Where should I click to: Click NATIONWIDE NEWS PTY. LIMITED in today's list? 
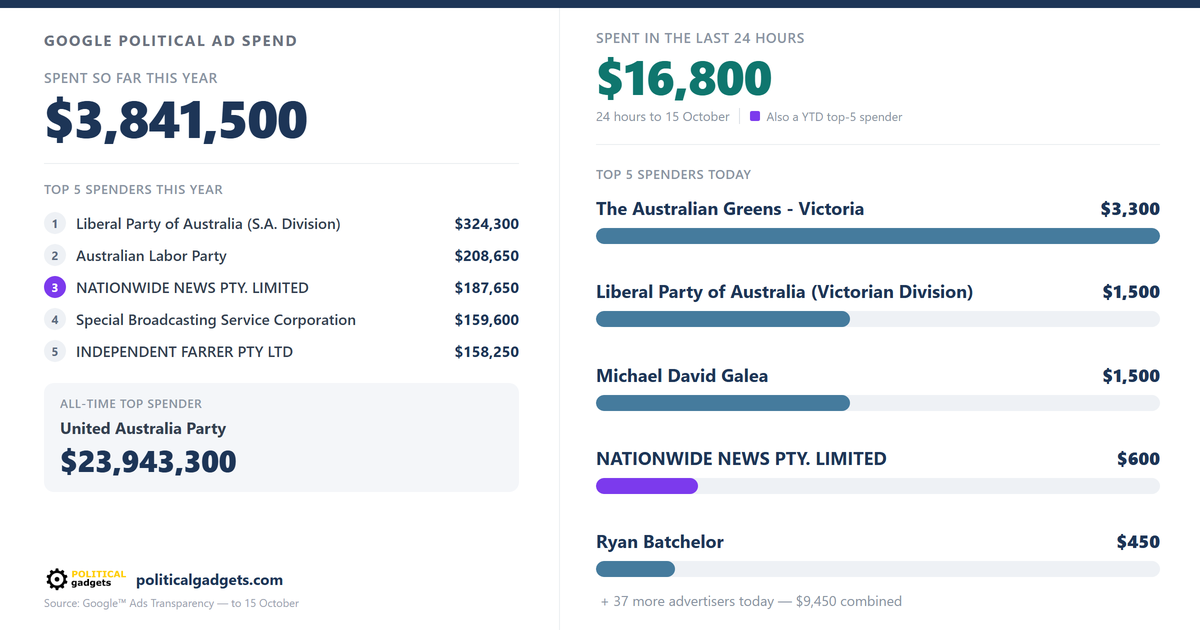[741, 459]
